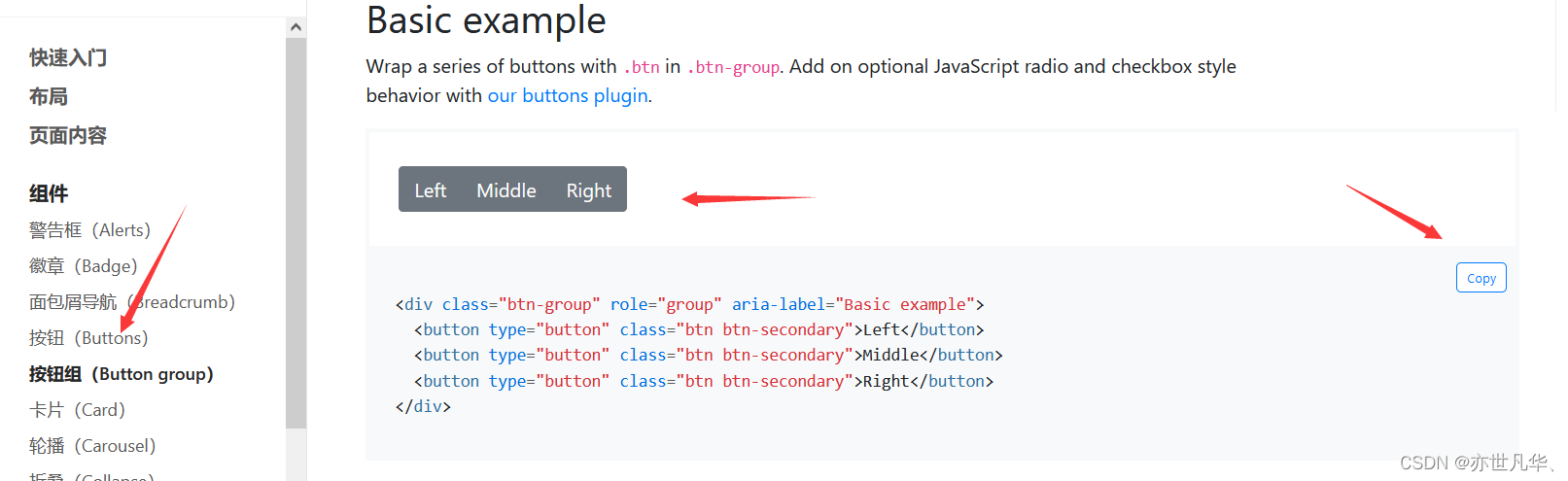Go to 面包屑导航 (Breadcrumb) page
Viewport: 1568px width, 481px height.
(132, 302)
